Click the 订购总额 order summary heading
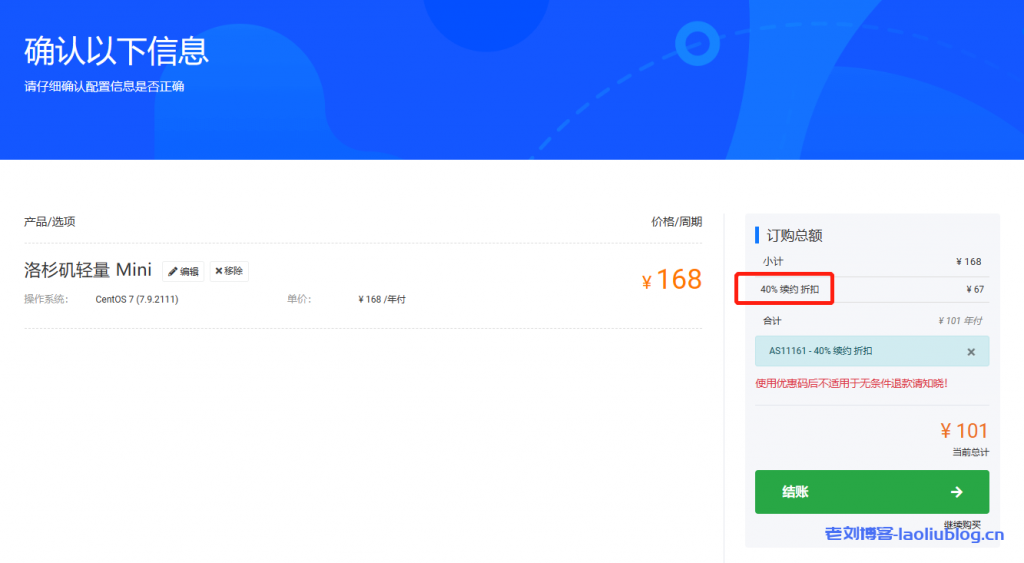 click(x=794, y=235)
